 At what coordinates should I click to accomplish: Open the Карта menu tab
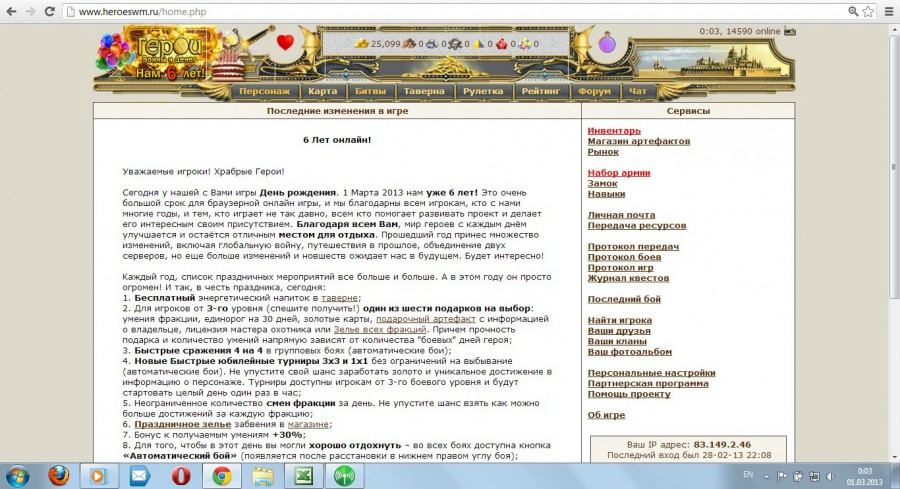pyautogui.click(x=323, y=91)
